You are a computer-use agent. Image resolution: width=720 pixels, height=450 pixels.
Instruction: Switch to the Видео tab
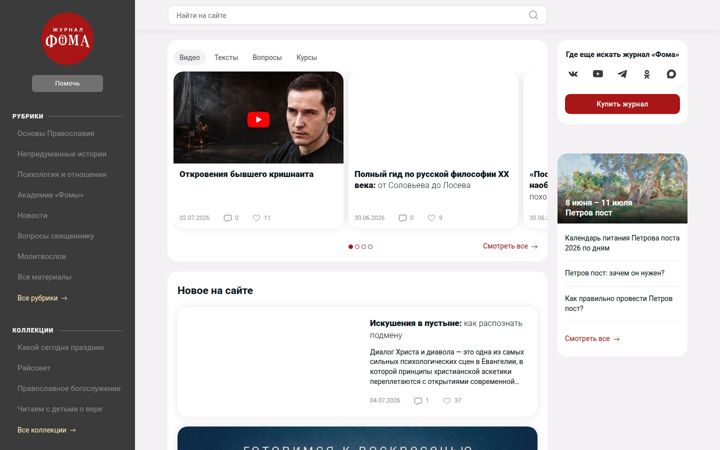(189, 57)
